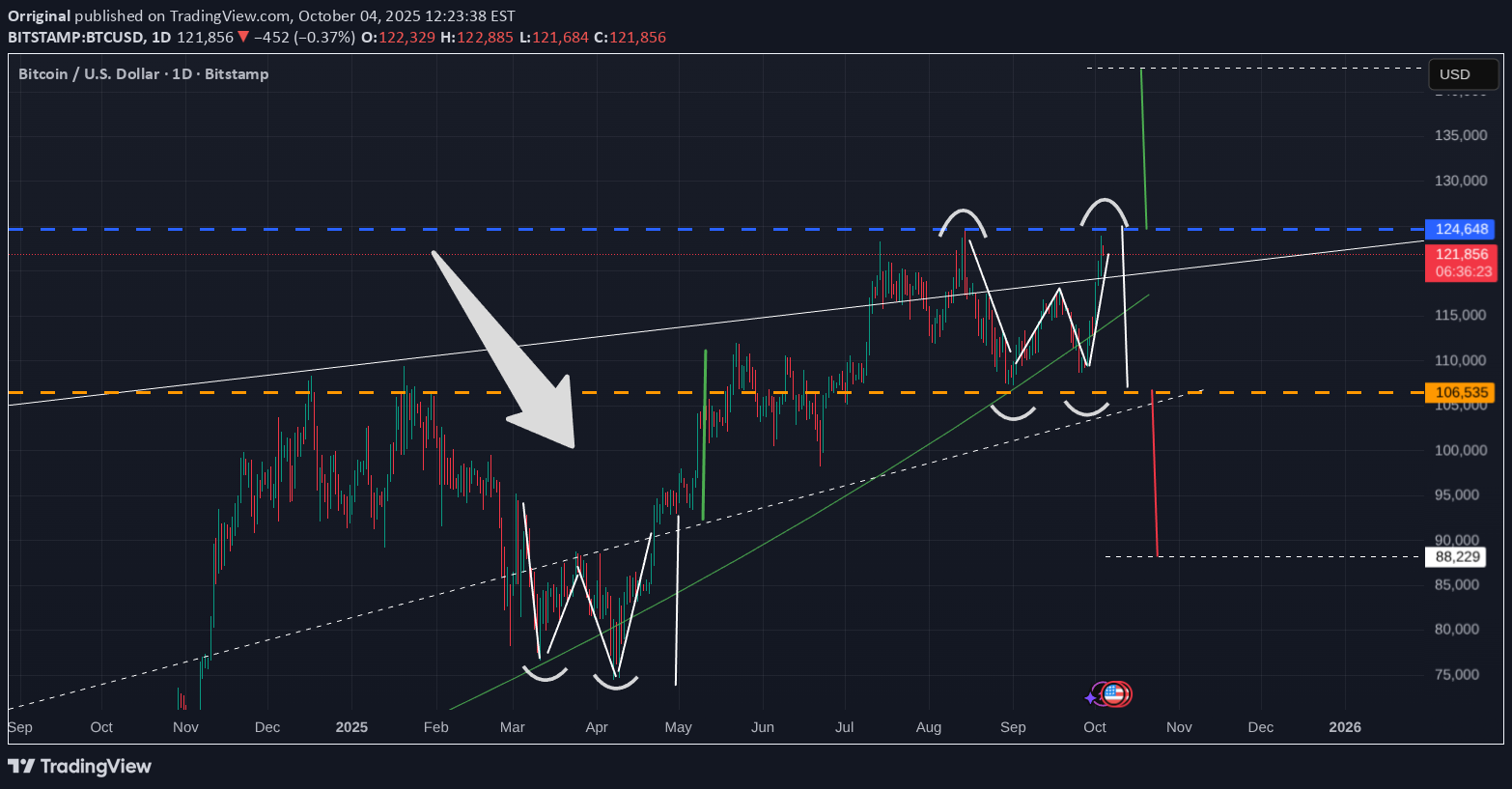This screenshot has width=1512, height=789.
Task: Click the Bitcoin / U.S. Dollar chart title
Action: point(90,74)
